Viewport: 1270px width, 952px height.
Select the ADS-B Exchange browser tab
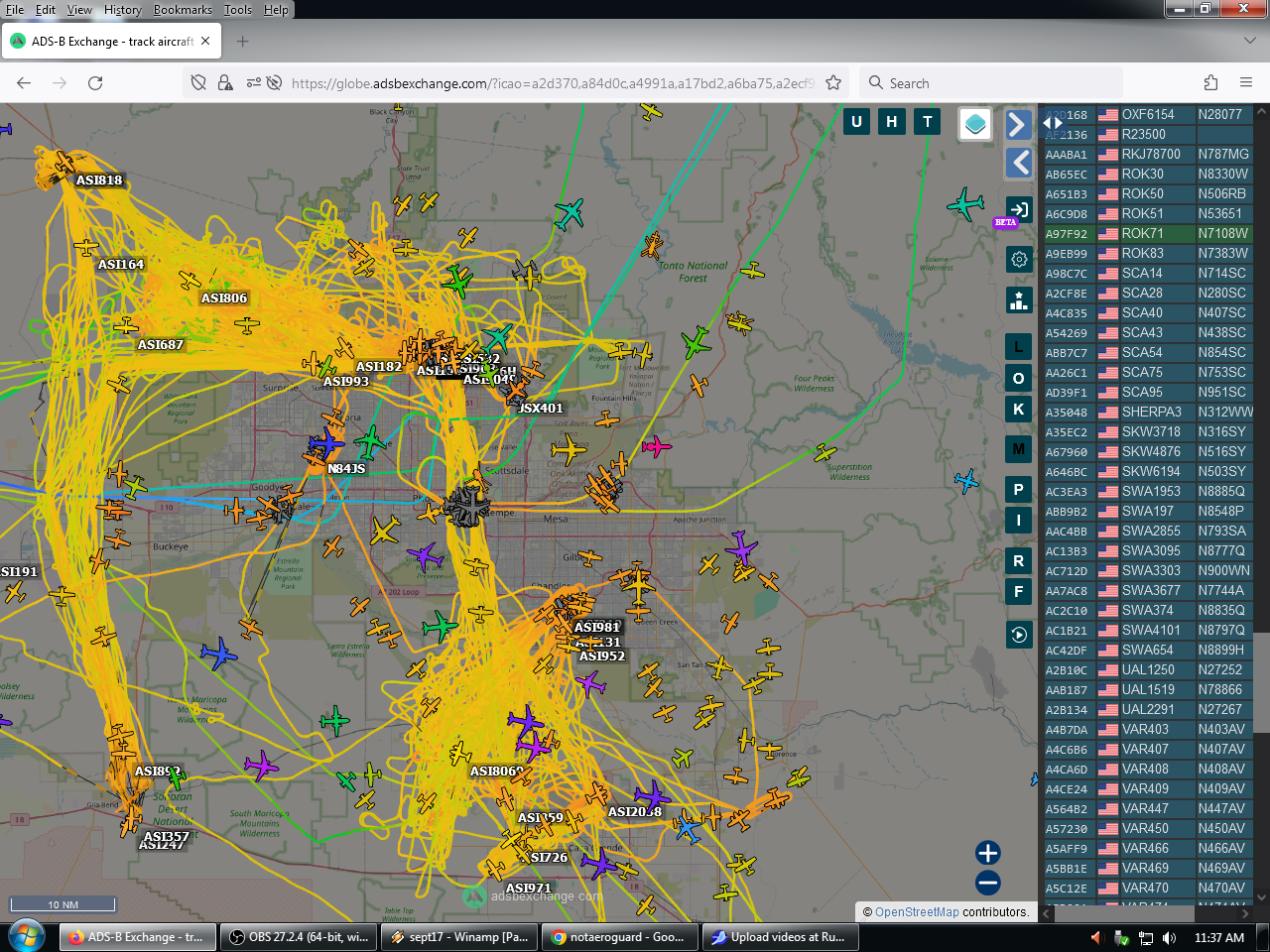coord(111,42)
